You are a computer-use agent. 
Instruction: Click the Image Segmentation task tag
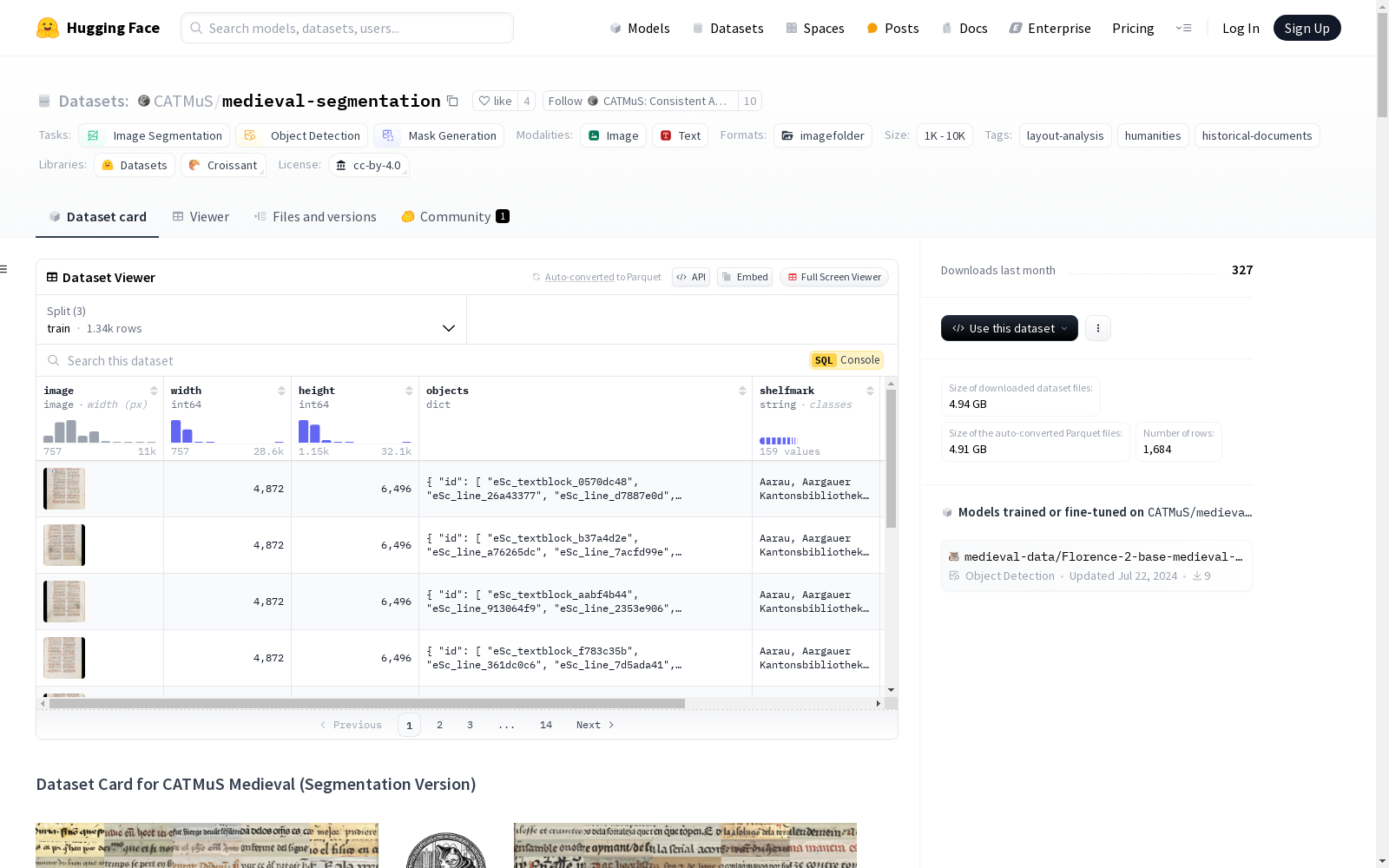coord(155,135)
